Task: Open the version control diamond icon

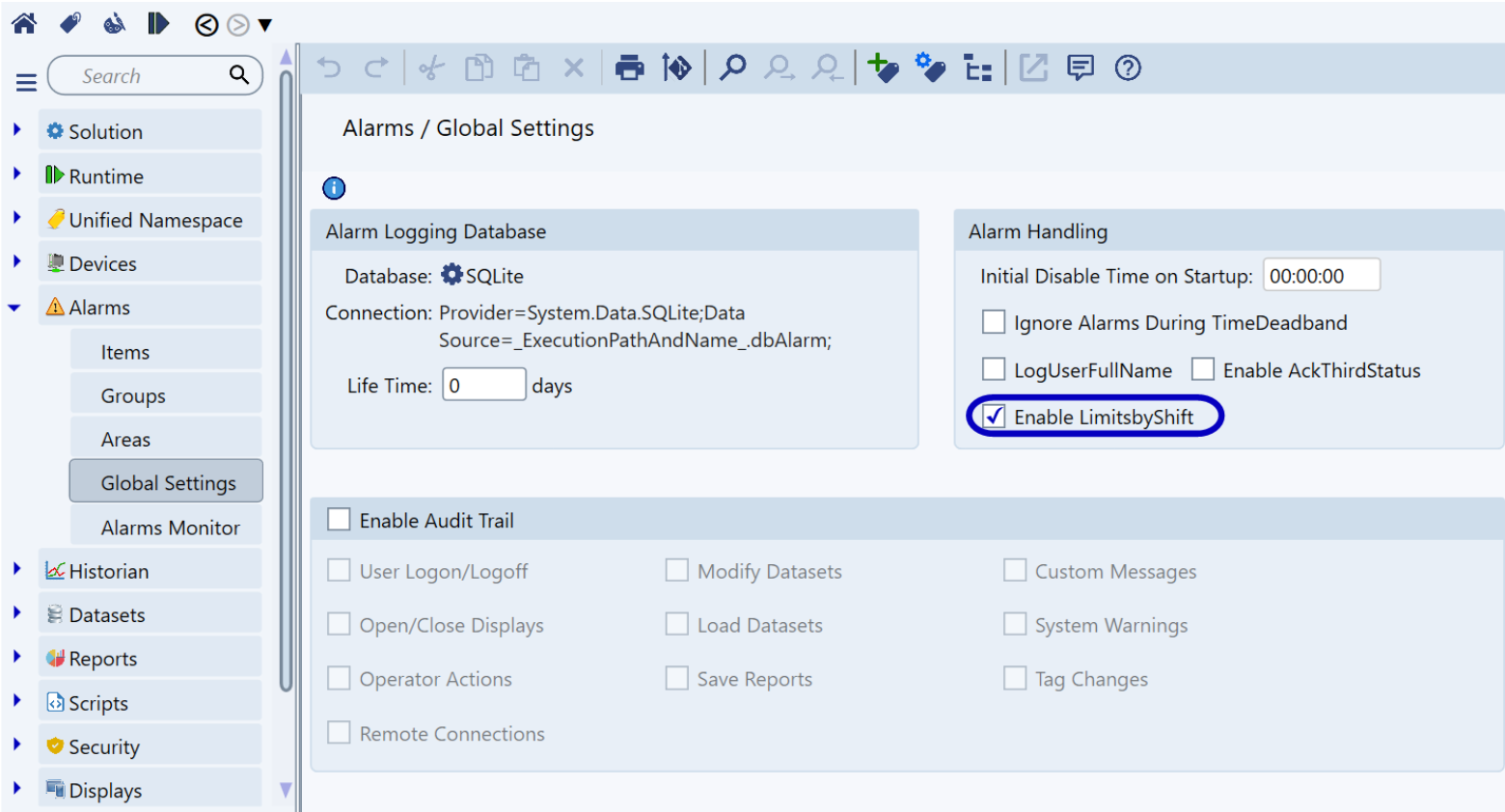Action: click(676, 68)
